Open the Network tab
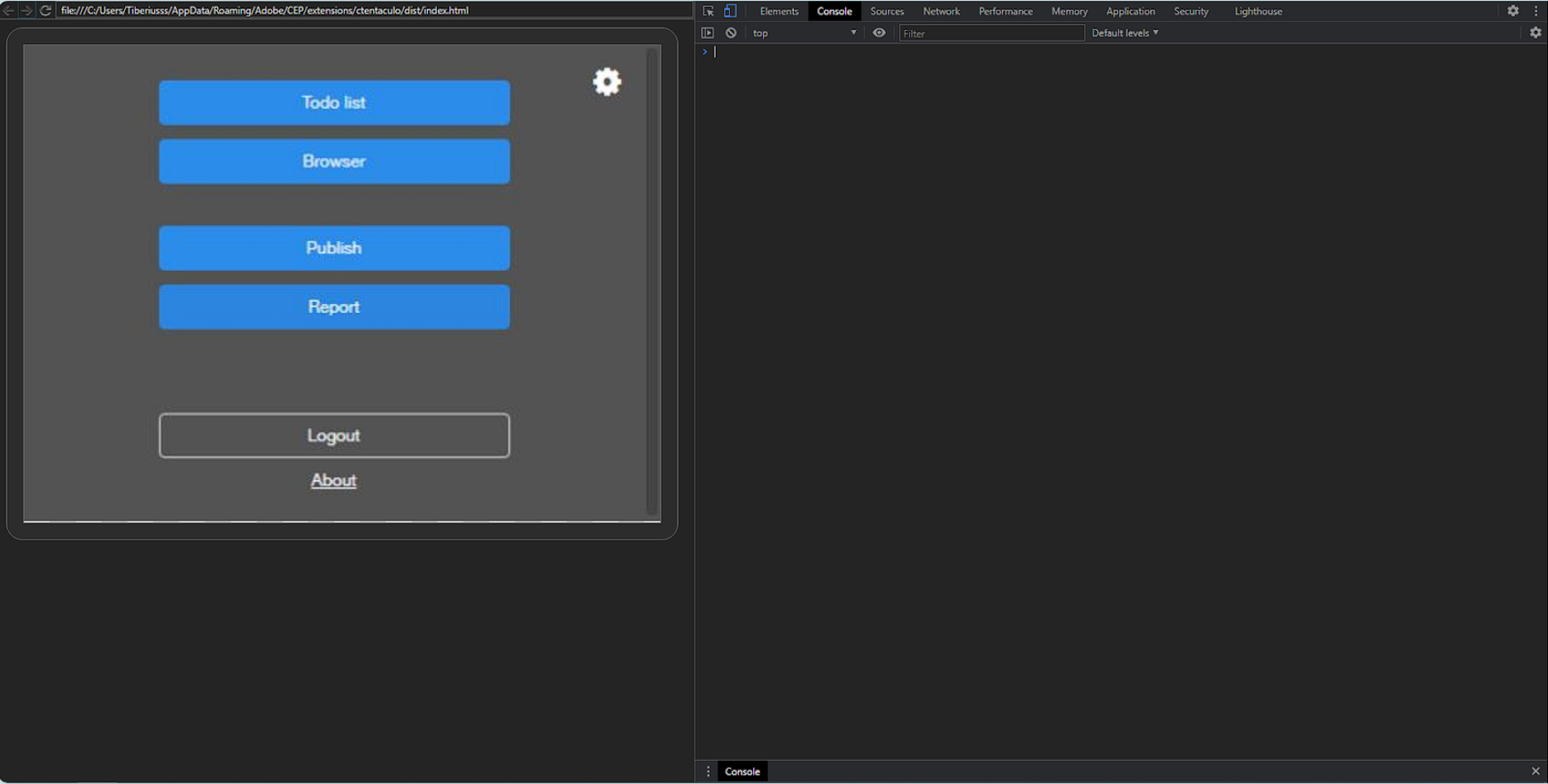Image resolution: width=1548 pixels, height=784 pixels. [941, 12]
